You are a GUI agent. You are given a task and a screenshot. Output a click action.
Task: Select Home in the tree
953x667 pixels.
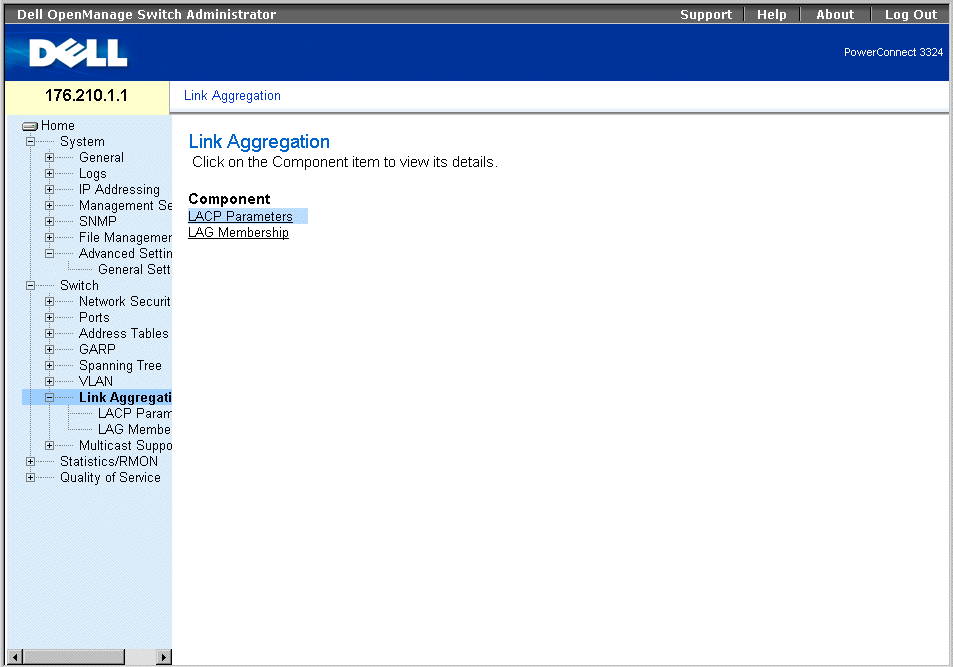58,126
